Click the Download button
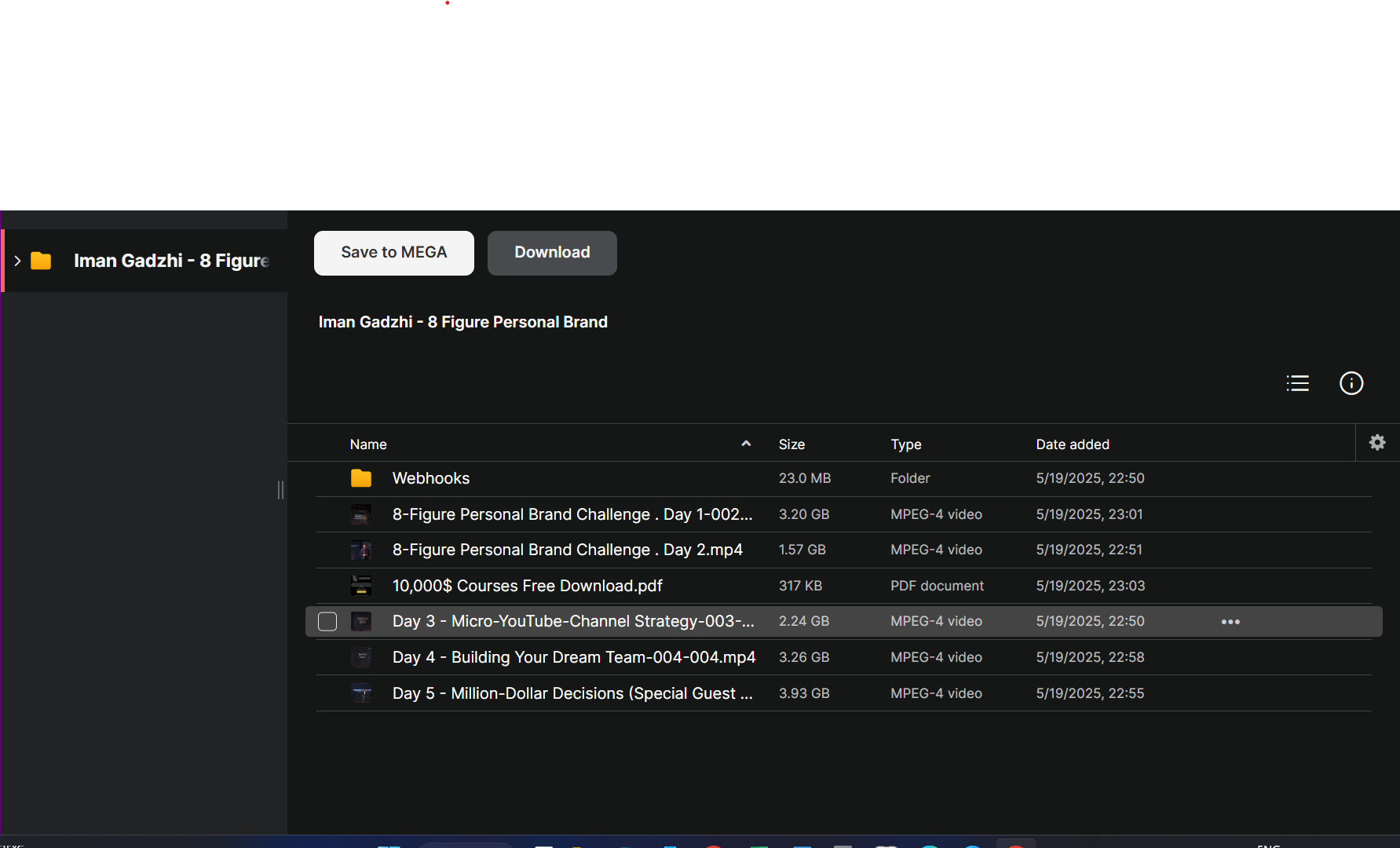Viewport: 1400px width, 848px height. 552,253
